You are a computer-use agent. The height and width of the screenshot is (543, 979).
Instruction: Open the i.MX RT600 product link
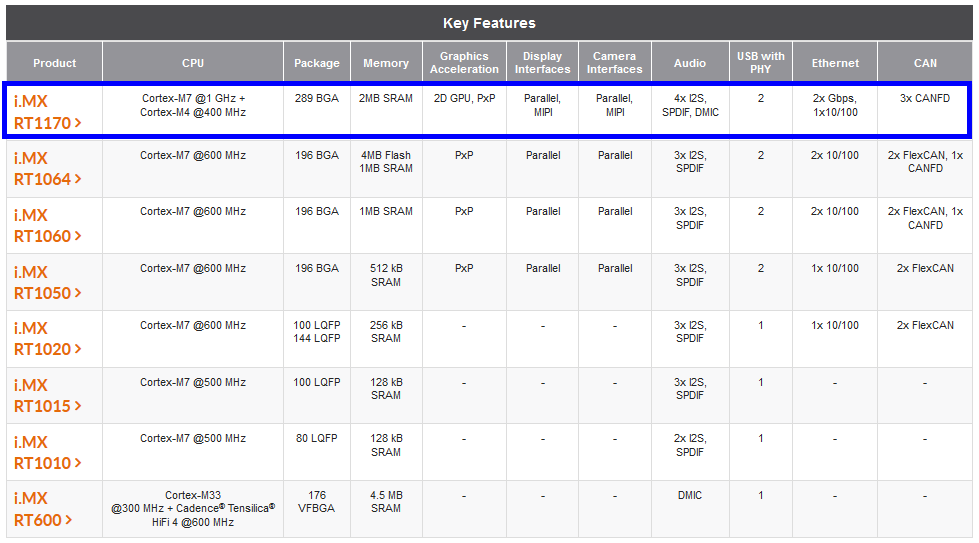coord(42,509)
